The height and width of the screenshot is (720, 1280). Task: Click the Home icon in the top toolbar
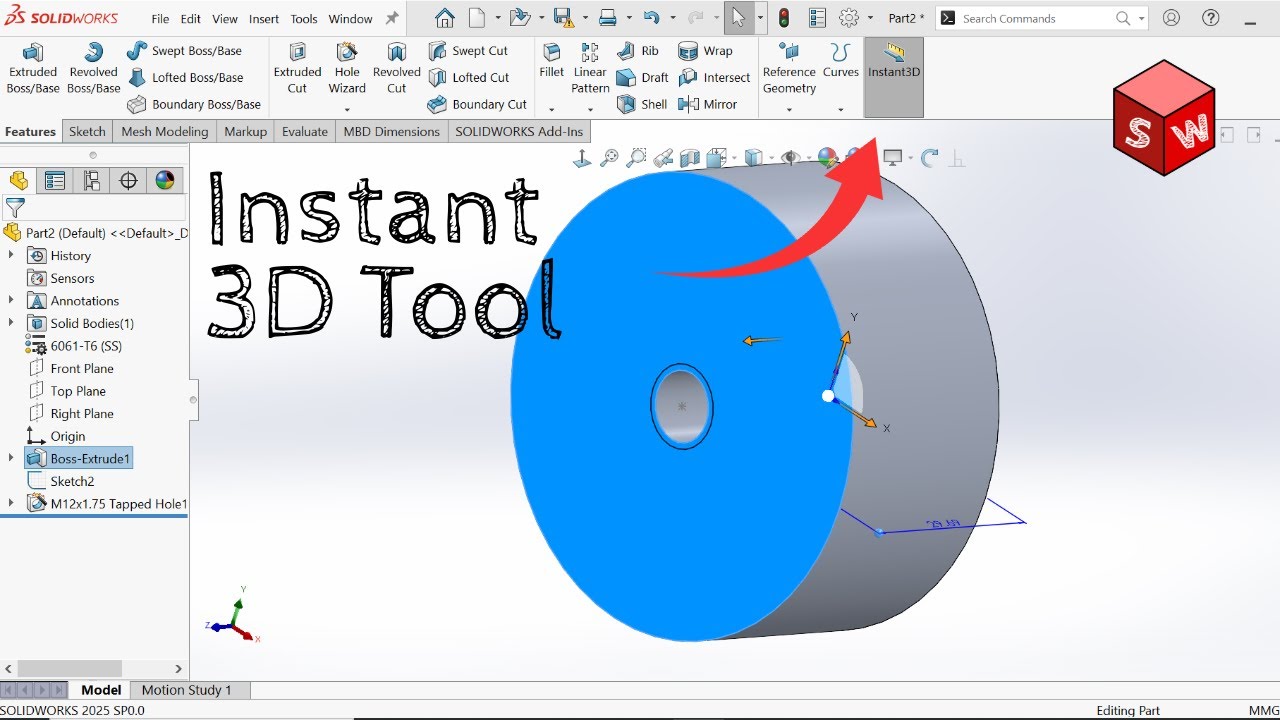click(445, 18)
